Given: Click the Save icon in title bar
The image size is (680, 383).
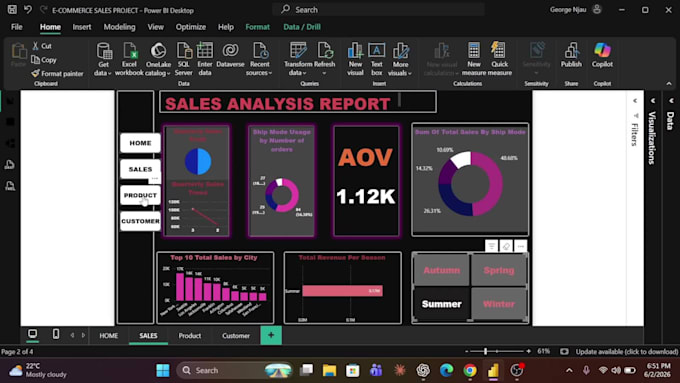Looking at the screenshot, I should click(x=12, y=10).
